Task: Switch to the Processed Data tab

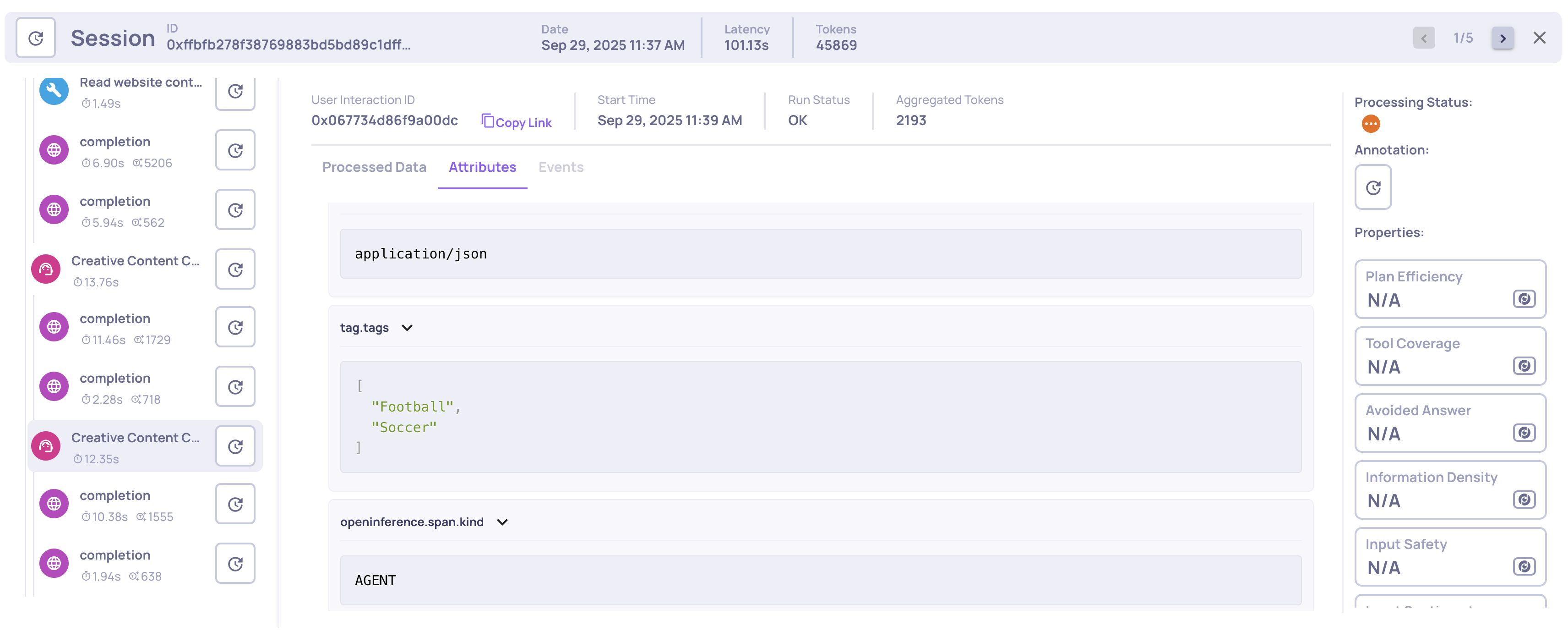Action: coord(374,167)
